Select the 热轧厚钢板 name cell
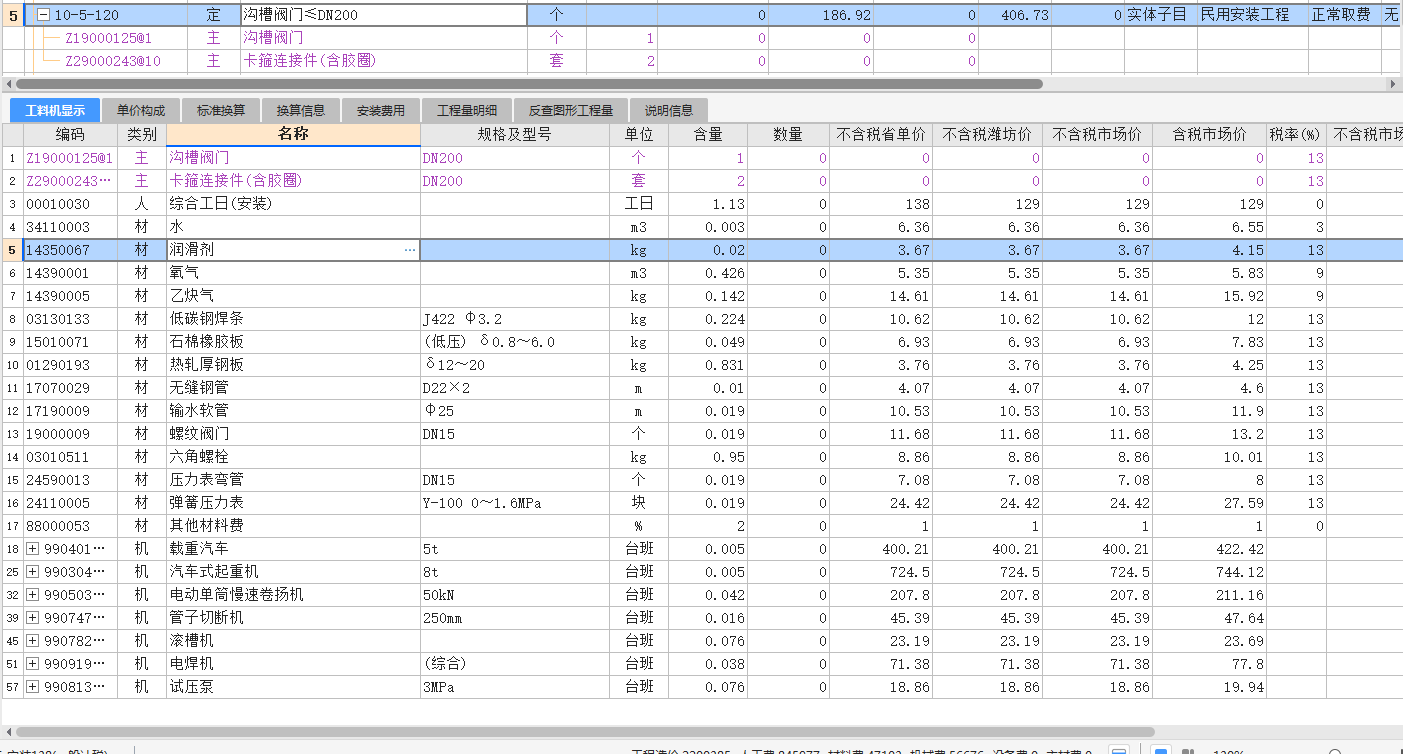The image size is (1403, 754). coord(293,365)
